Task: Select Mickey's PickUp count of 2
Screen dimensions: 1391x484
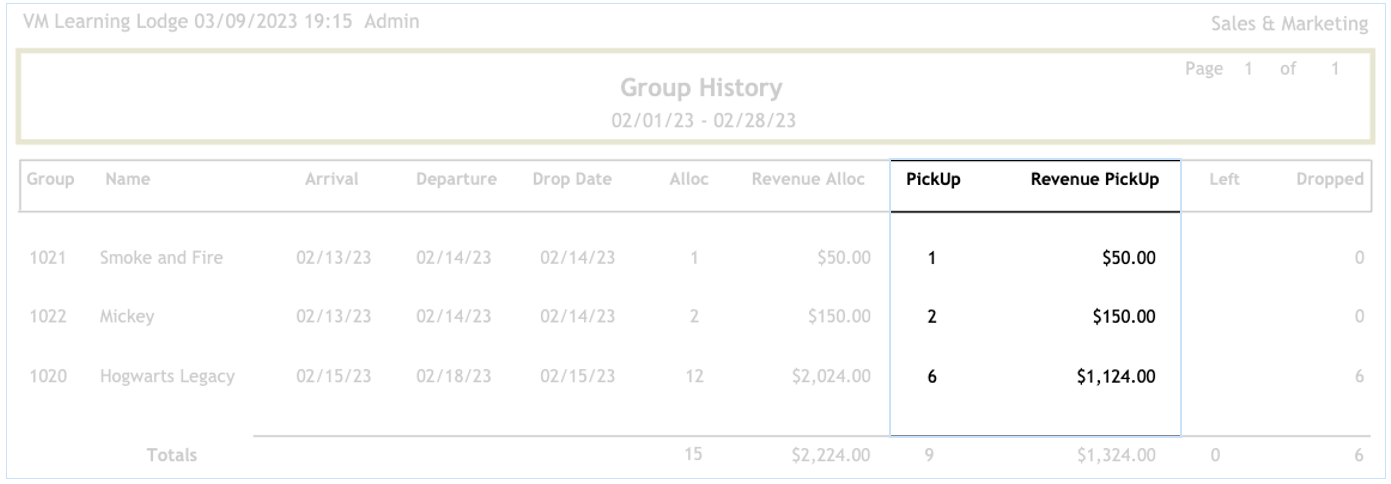Action: 932,318
